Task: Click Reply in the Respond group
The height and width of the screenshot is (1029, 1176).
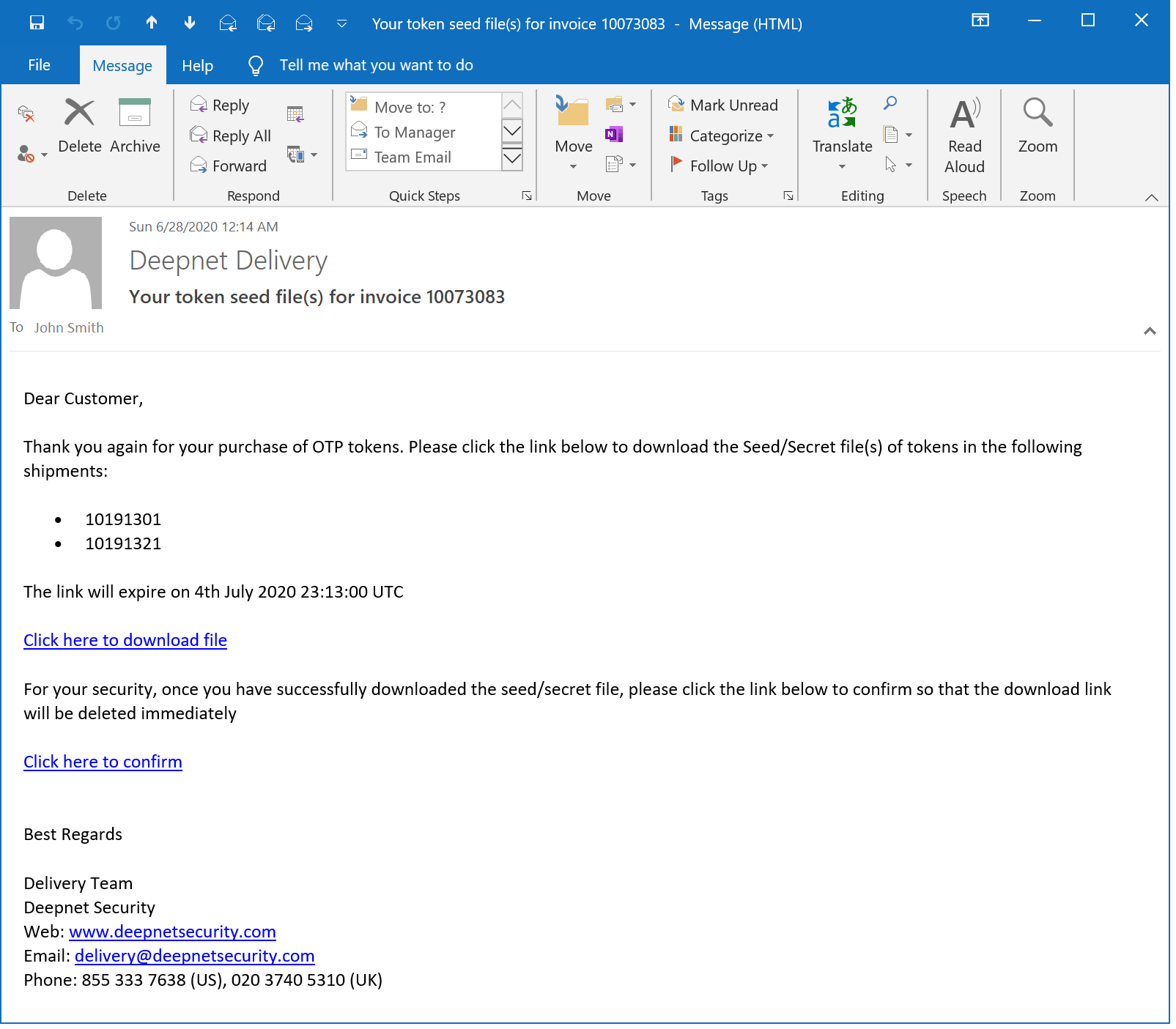Action: [221, 105]
